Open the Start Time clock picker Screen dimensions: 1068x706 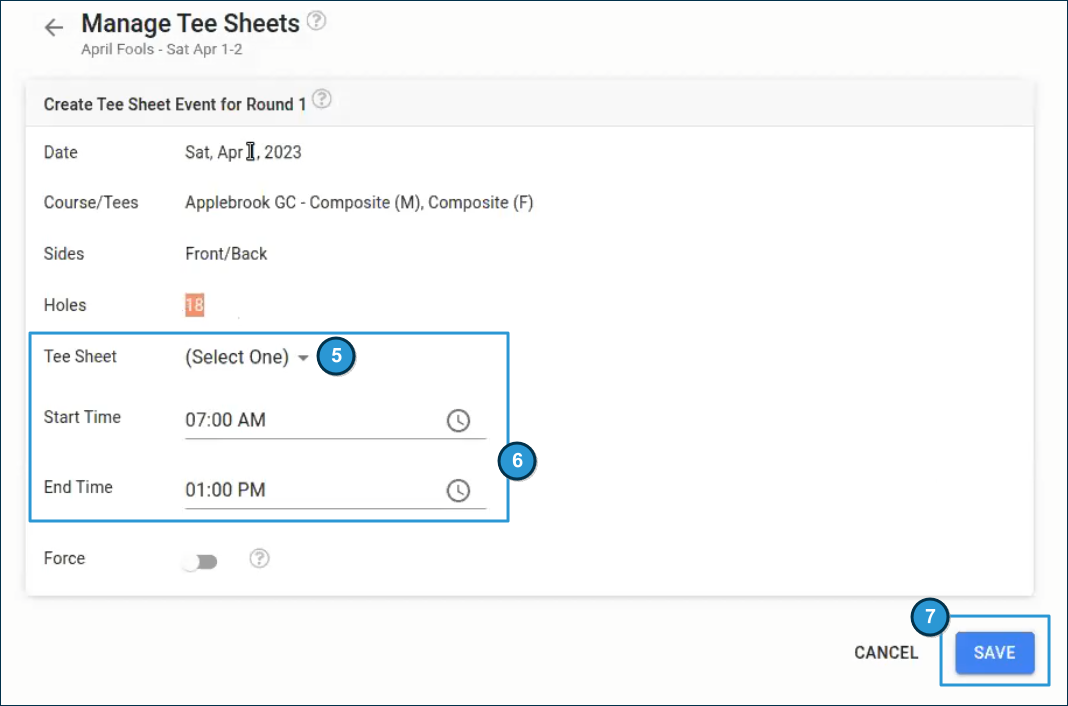point(459,420)
